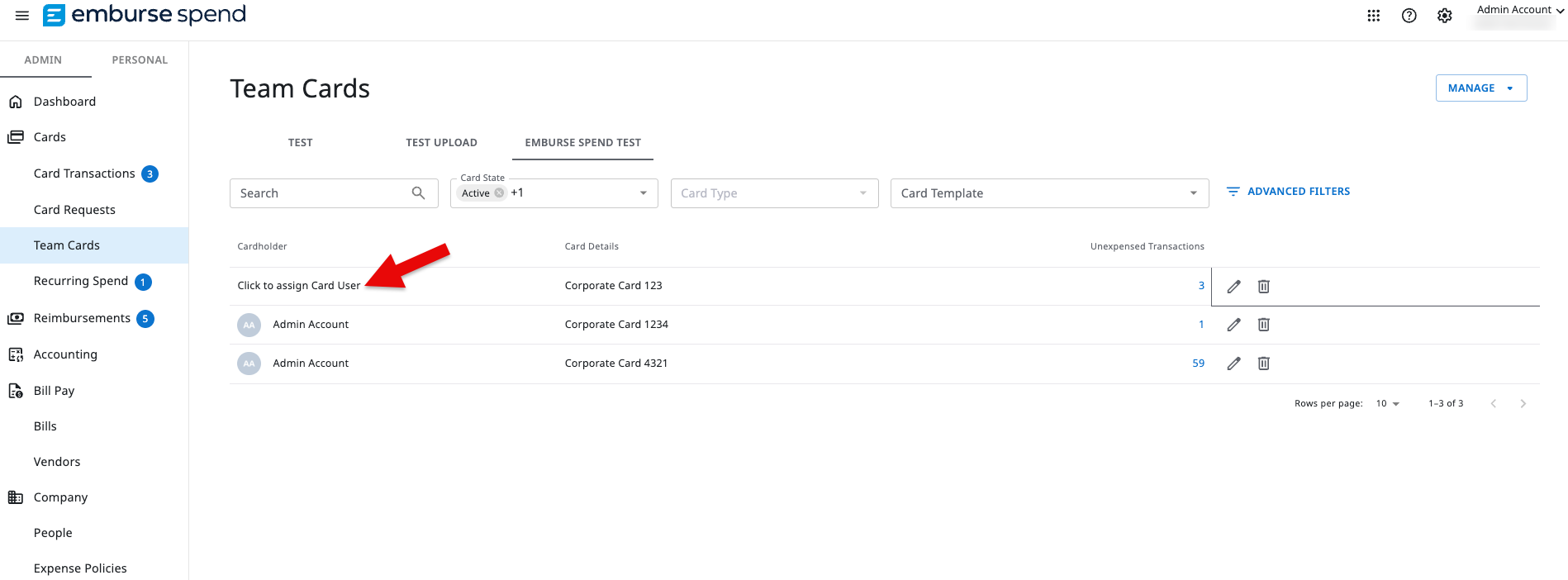Screen dimensions: 1568x580
Task: Change rows per page value
Action: point(1387,404)
